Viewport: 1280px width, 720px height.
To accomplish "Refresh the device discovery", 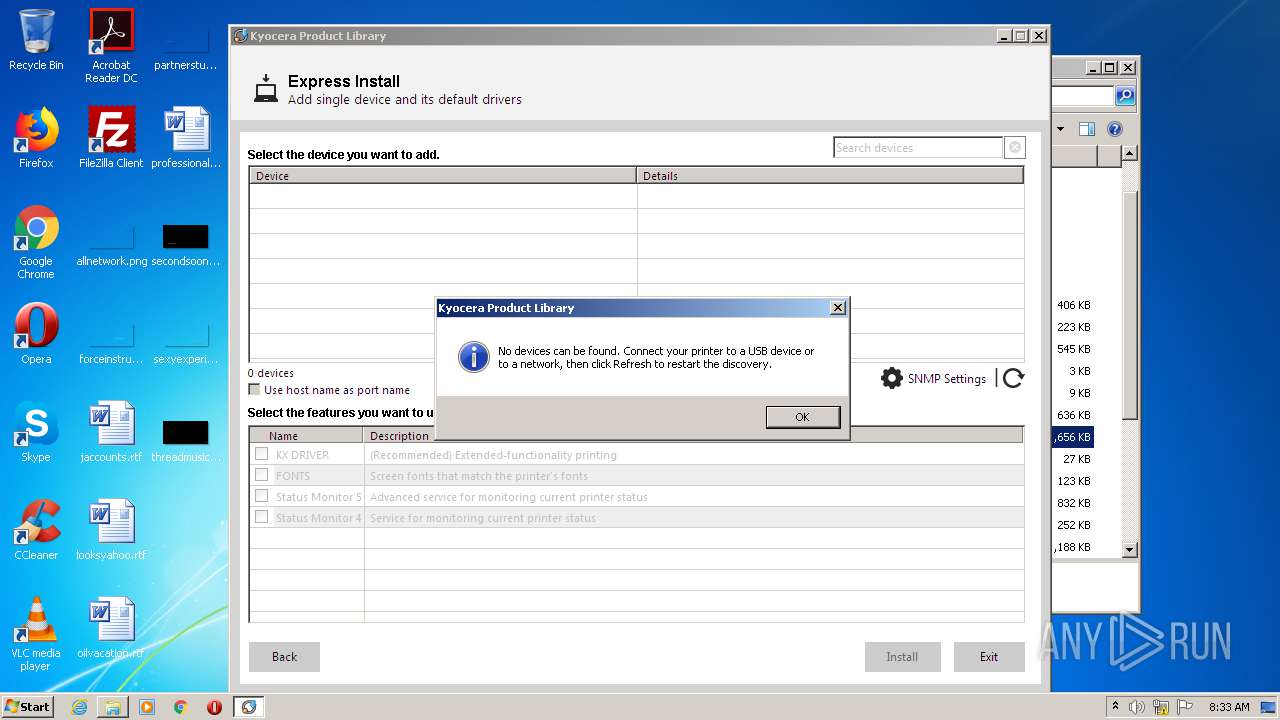I will 1013,378.
